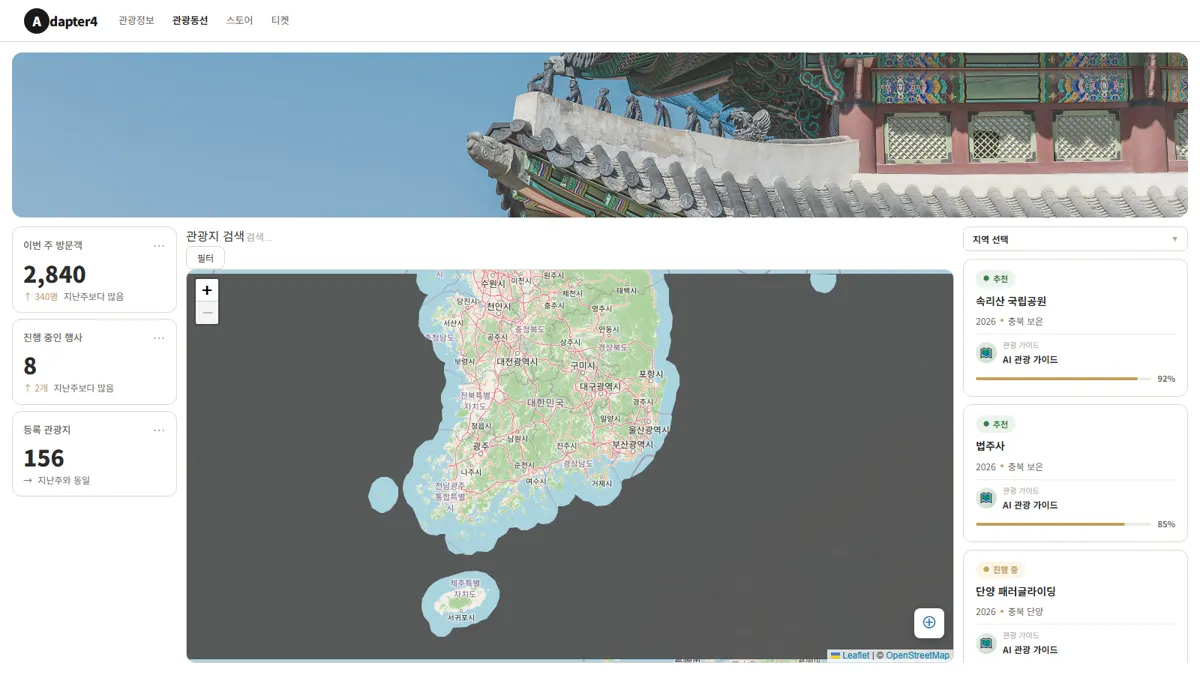
Task: Click the 156 registered attractions value
Action: (x=44, y=458)
